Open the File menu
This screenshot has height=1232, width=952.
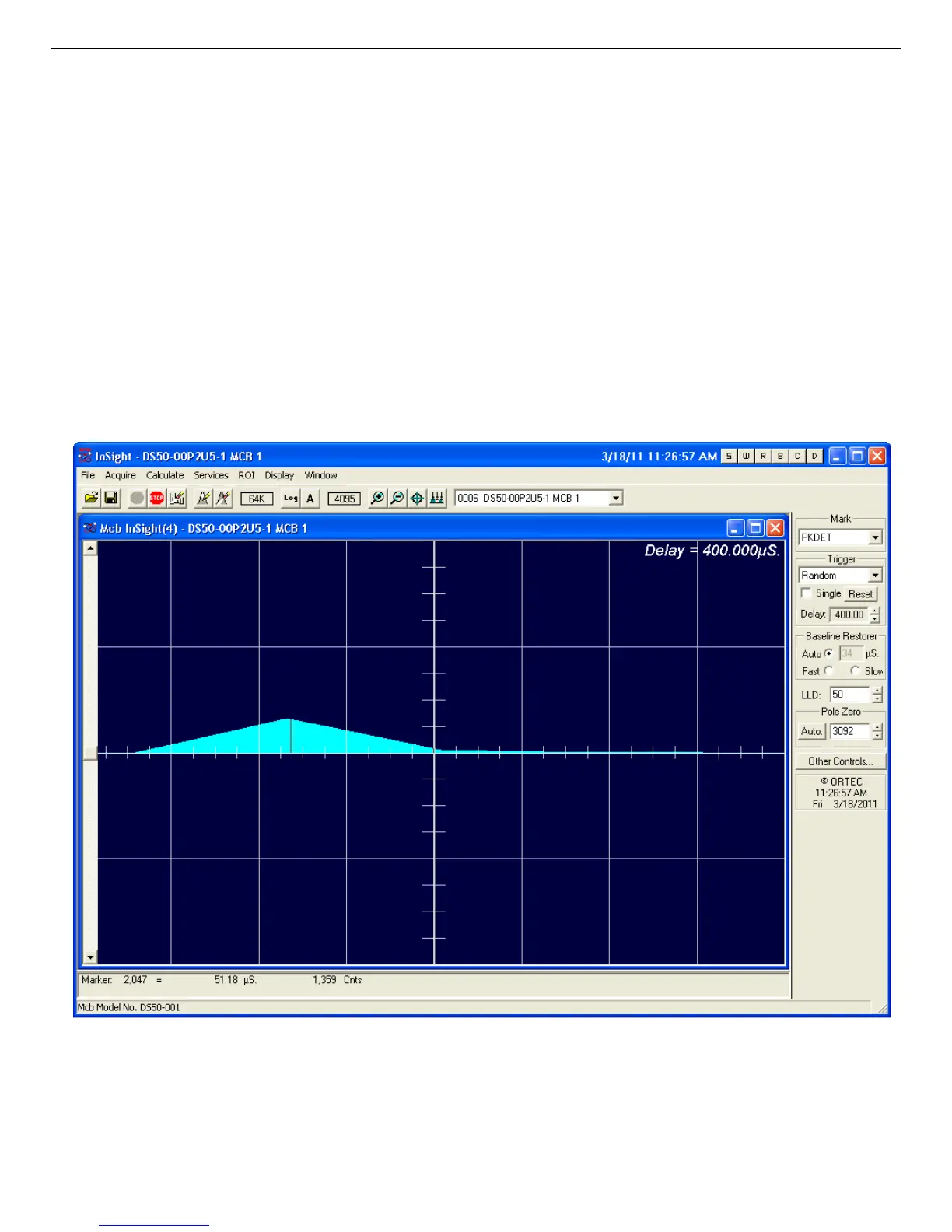(x=88, y=475)
